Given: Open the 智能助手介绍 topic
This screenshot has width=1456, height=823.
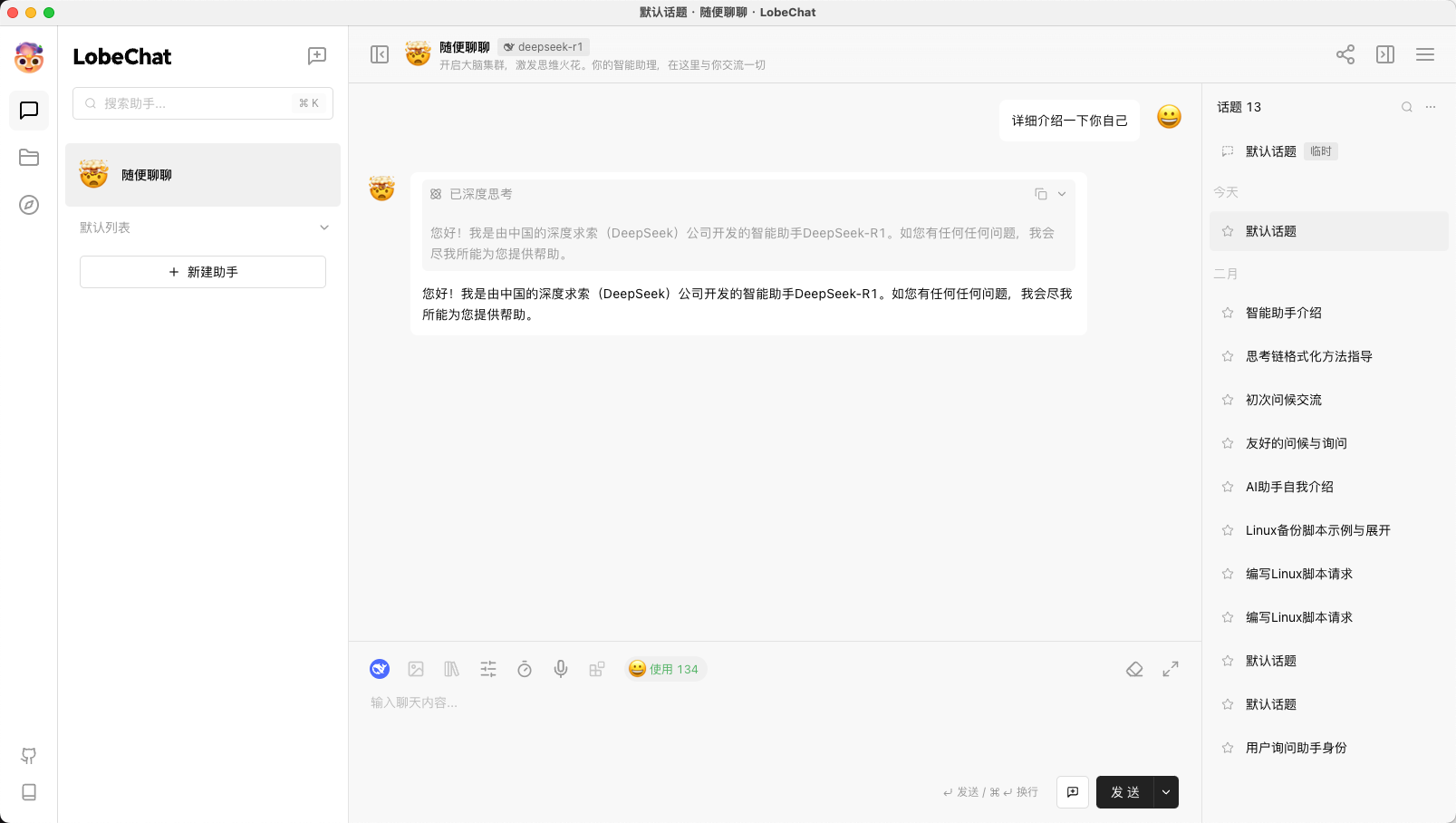Looking at the screenshot, I should [1329, 313].
